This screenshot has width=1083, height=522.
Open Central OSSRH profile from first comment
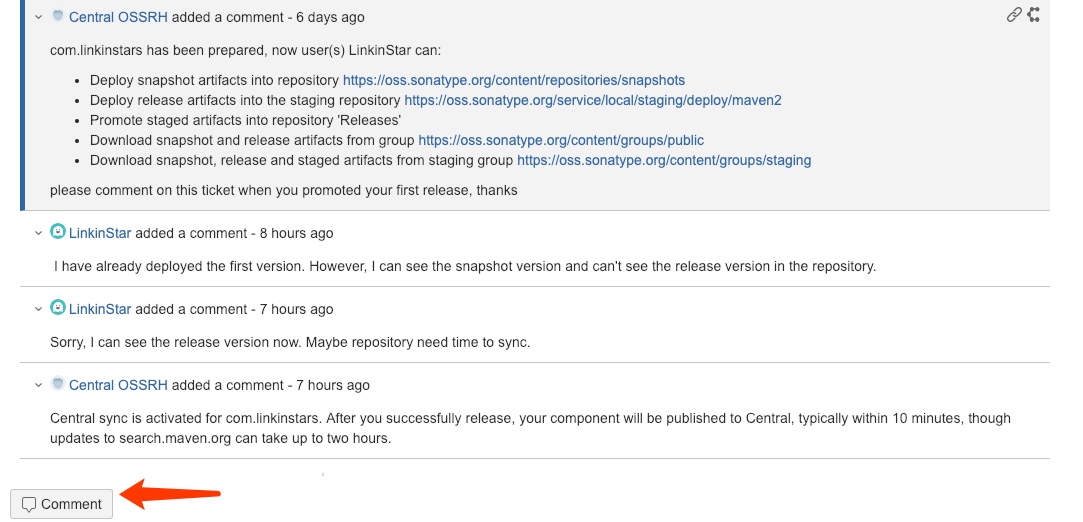pos(118,17)
